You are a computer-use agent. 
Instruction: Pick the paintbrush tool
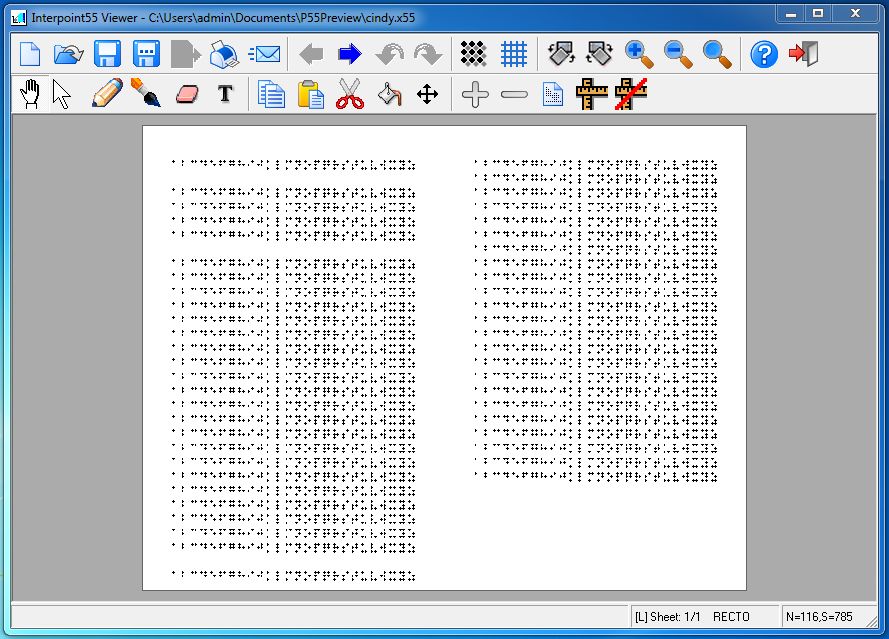click(x=145, y=95)
